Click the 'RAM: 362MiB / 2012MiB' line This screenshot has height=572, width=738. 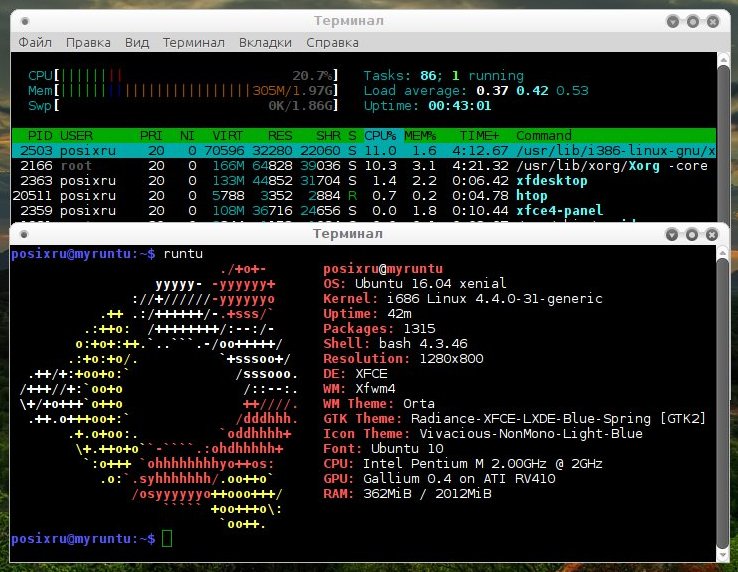(x=407, y=494)
